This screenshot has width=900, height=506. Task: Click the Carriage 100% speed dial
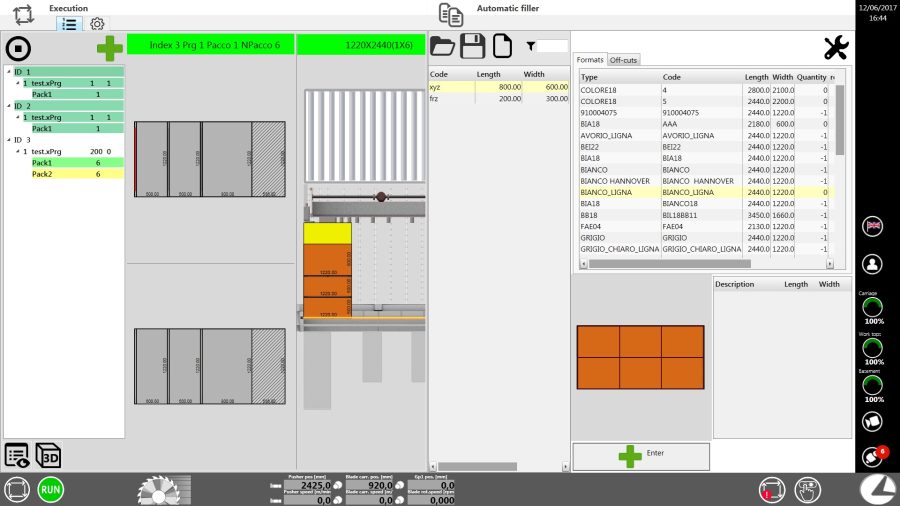pos(873,307)
